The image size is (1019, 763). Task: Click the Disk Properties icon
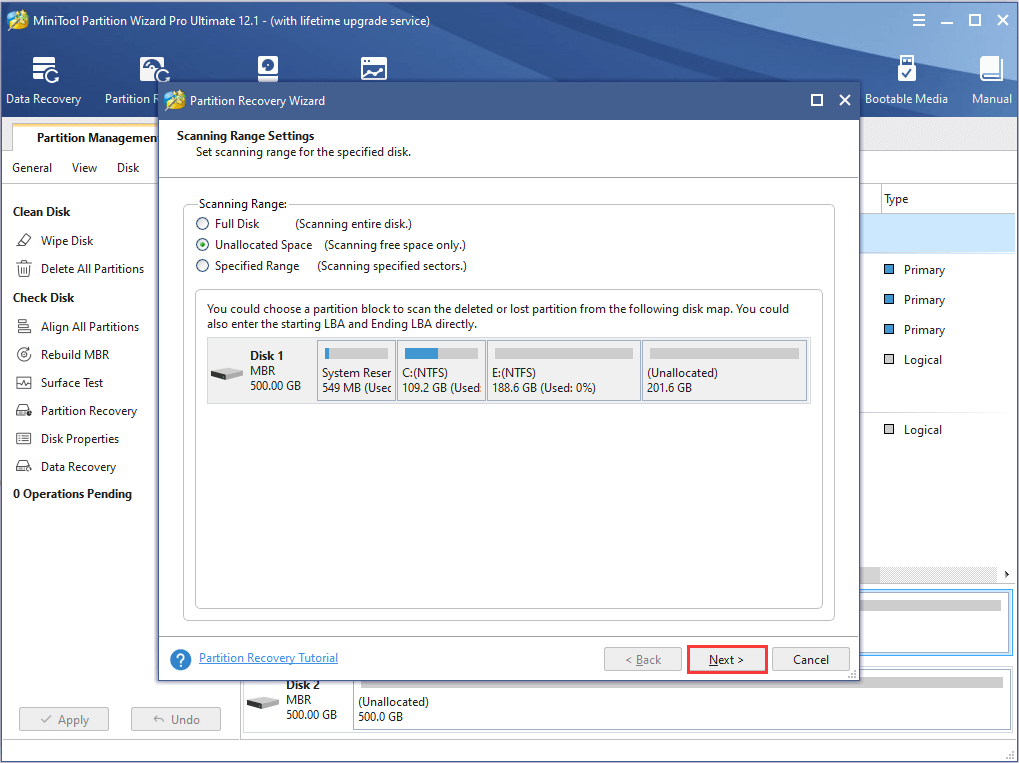pyautogui.click(x=24, y=439)
